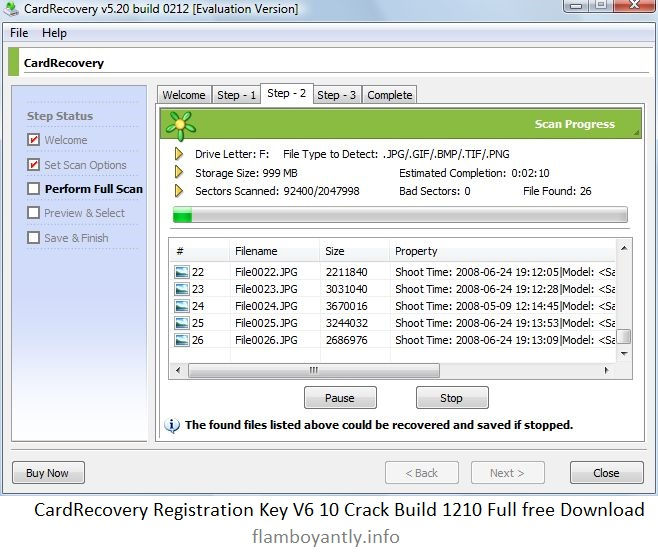658x556 pixels.
Task: Sort by the Size column header
Action: click(355, 251)
